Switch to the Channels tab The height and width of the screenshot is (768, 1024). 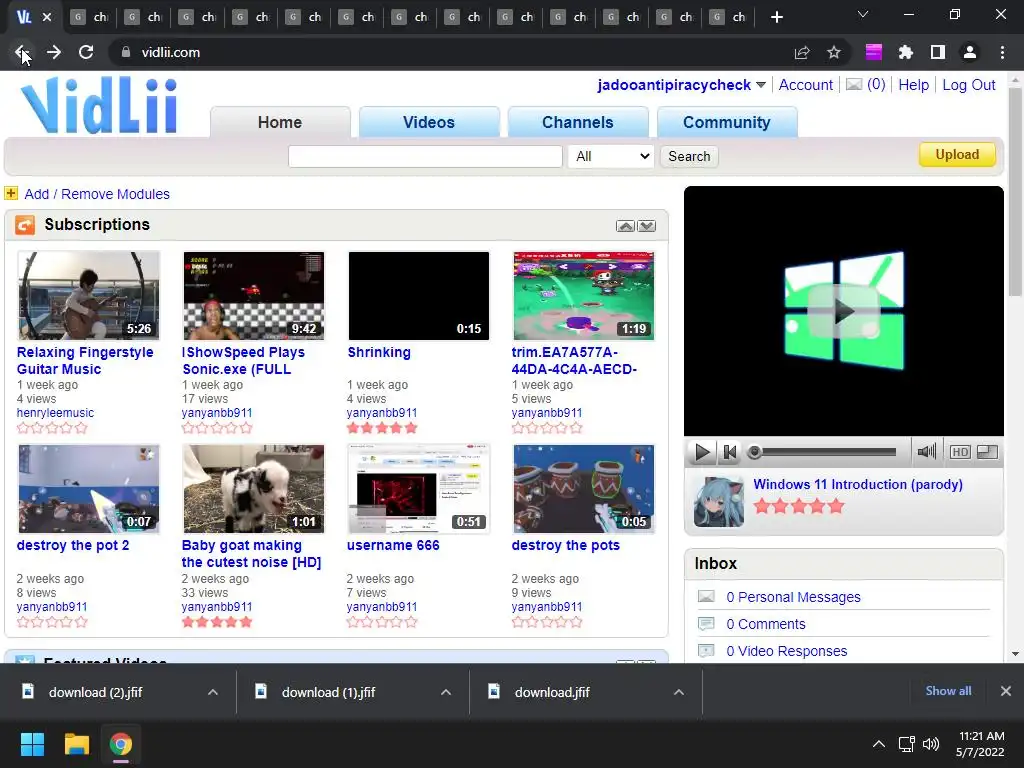tap(578, 122)
